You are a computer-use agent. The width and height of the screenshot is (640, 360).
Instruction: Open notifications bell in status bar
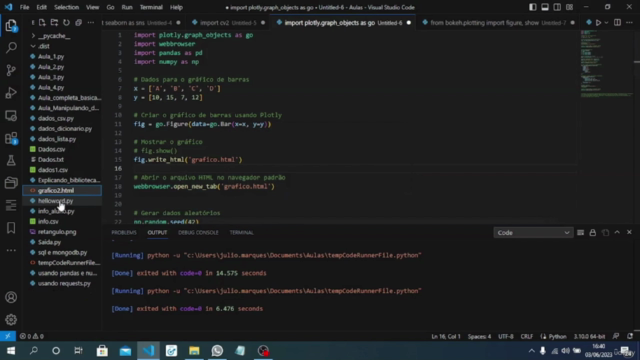point(630,336)
